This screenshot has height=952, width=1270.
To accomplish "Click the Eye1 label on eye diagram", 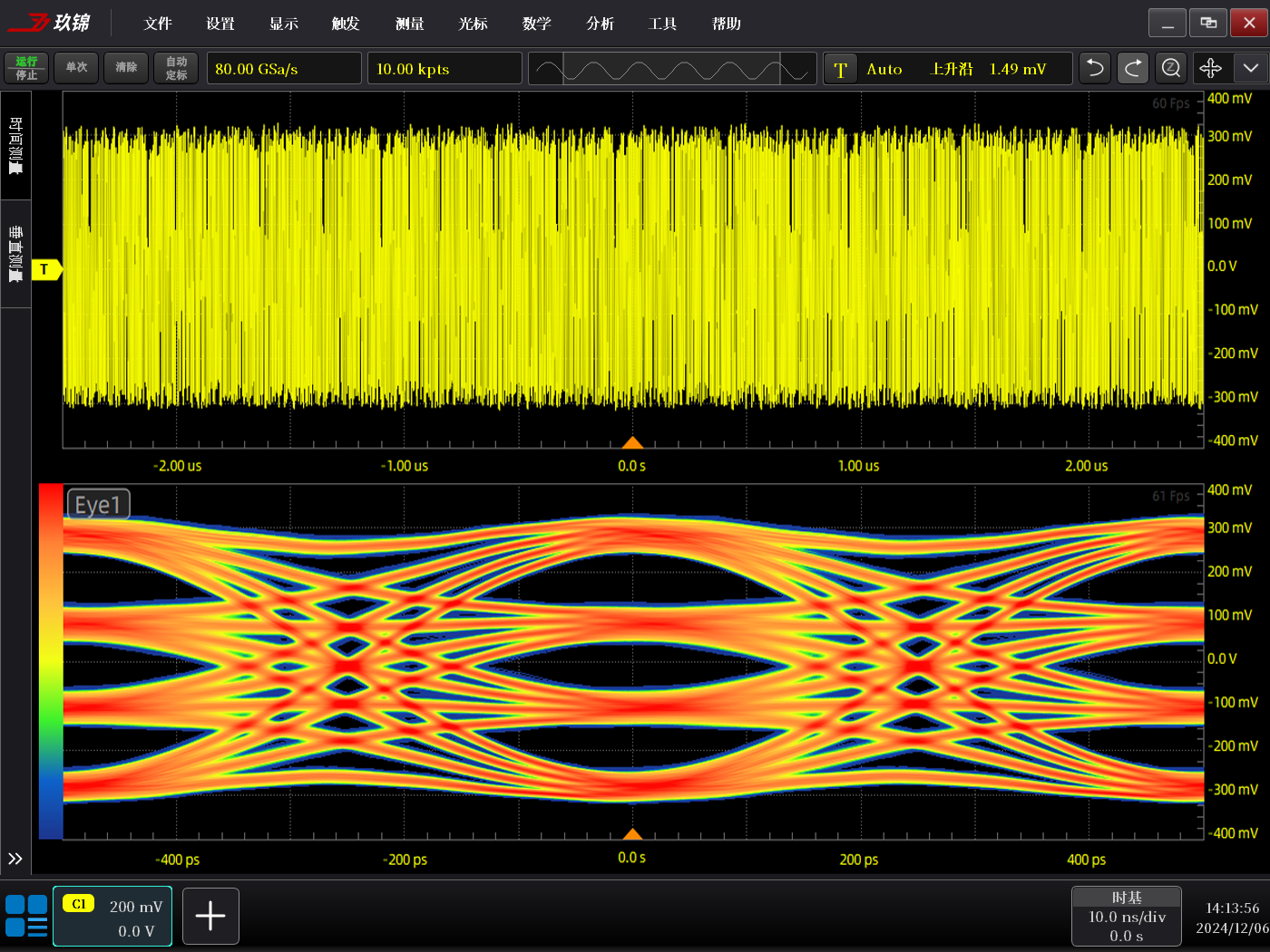I will [x=98, y=504].
